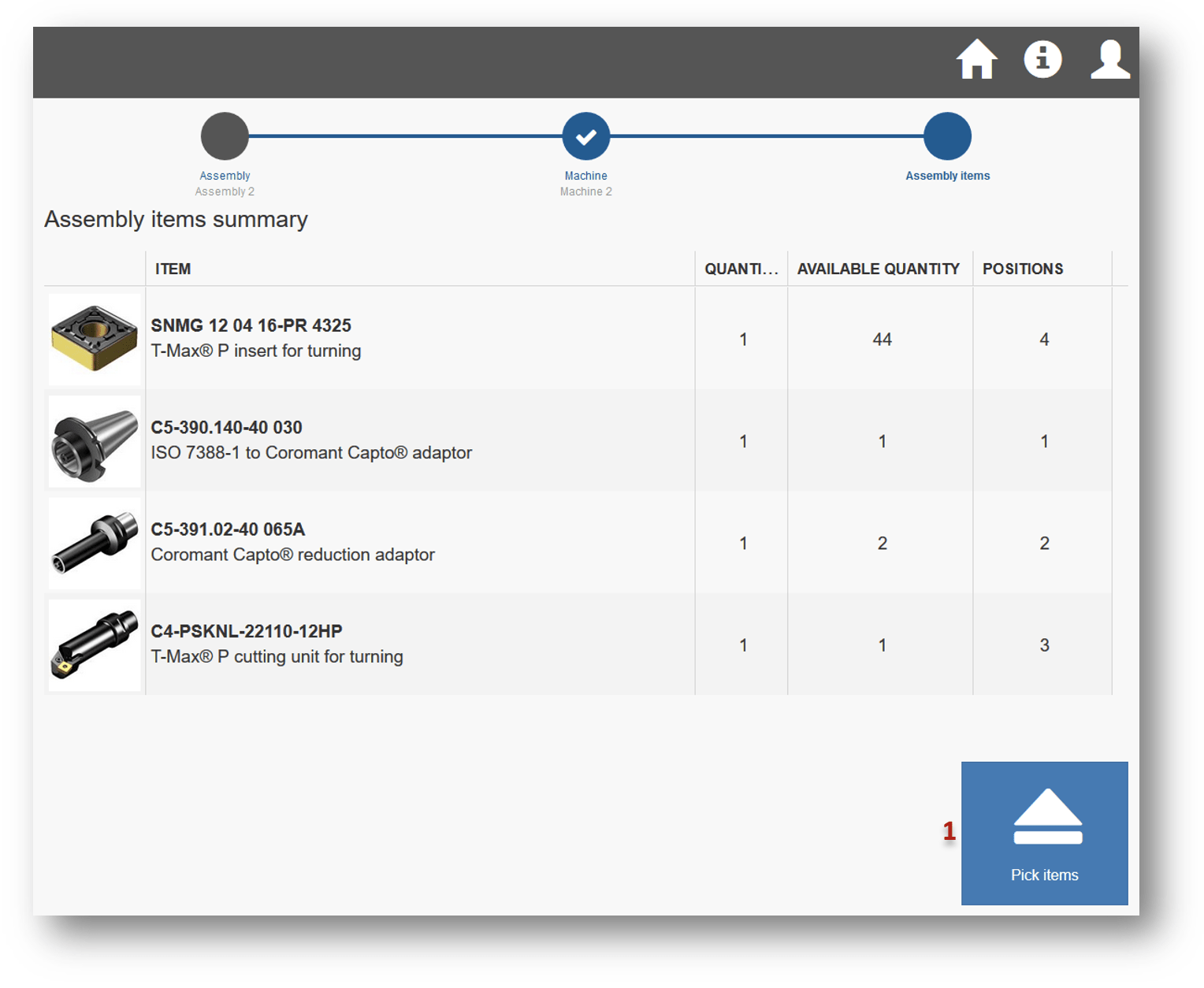Click the Assembly items step label
The image size is (1204, 988).
pos(947,176)
